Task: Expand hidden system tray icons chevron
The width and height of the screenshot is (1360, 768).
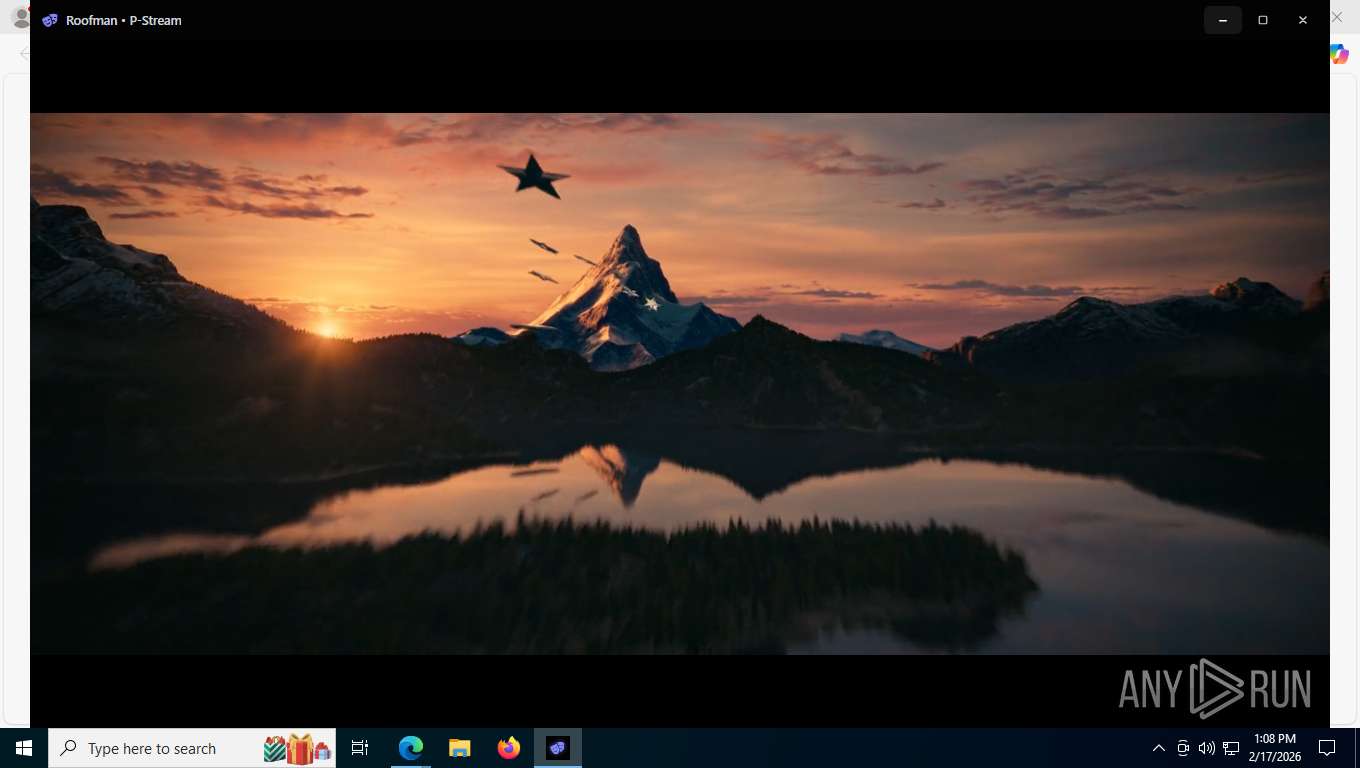Action: point(1159,748)
